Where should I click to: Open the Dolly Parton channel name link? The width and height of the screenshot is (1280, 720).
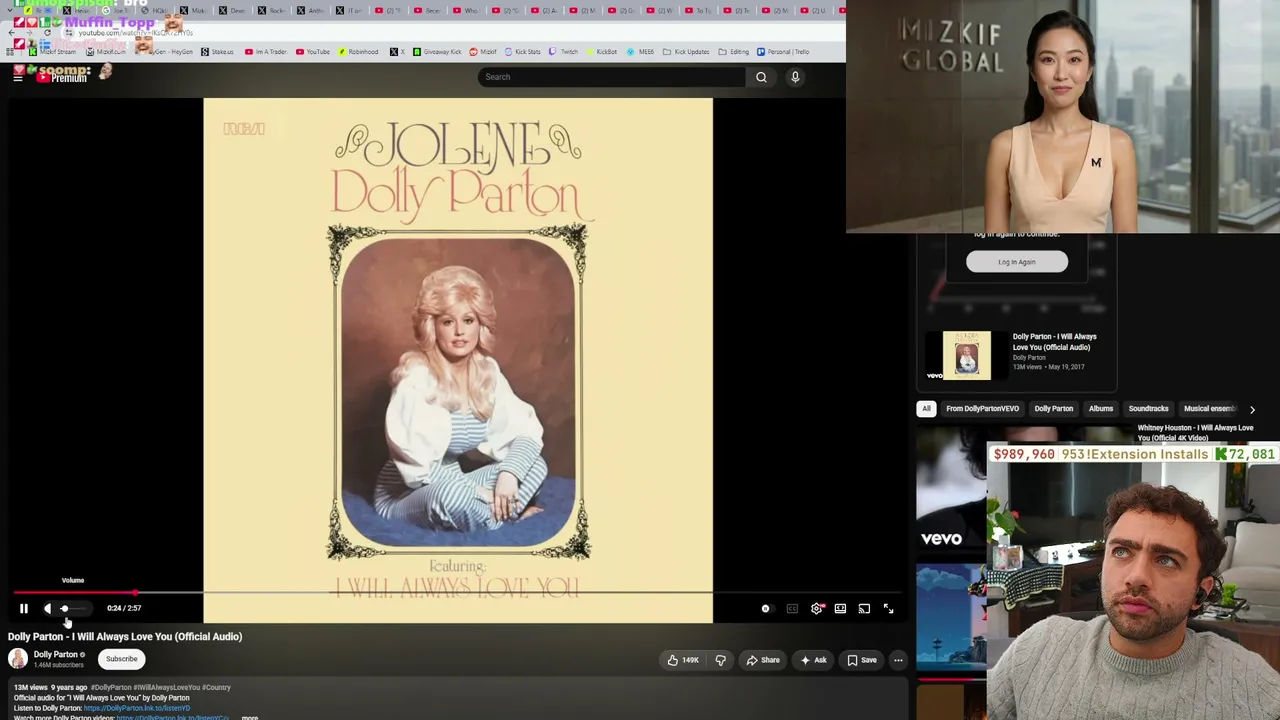tap(55, 654)
